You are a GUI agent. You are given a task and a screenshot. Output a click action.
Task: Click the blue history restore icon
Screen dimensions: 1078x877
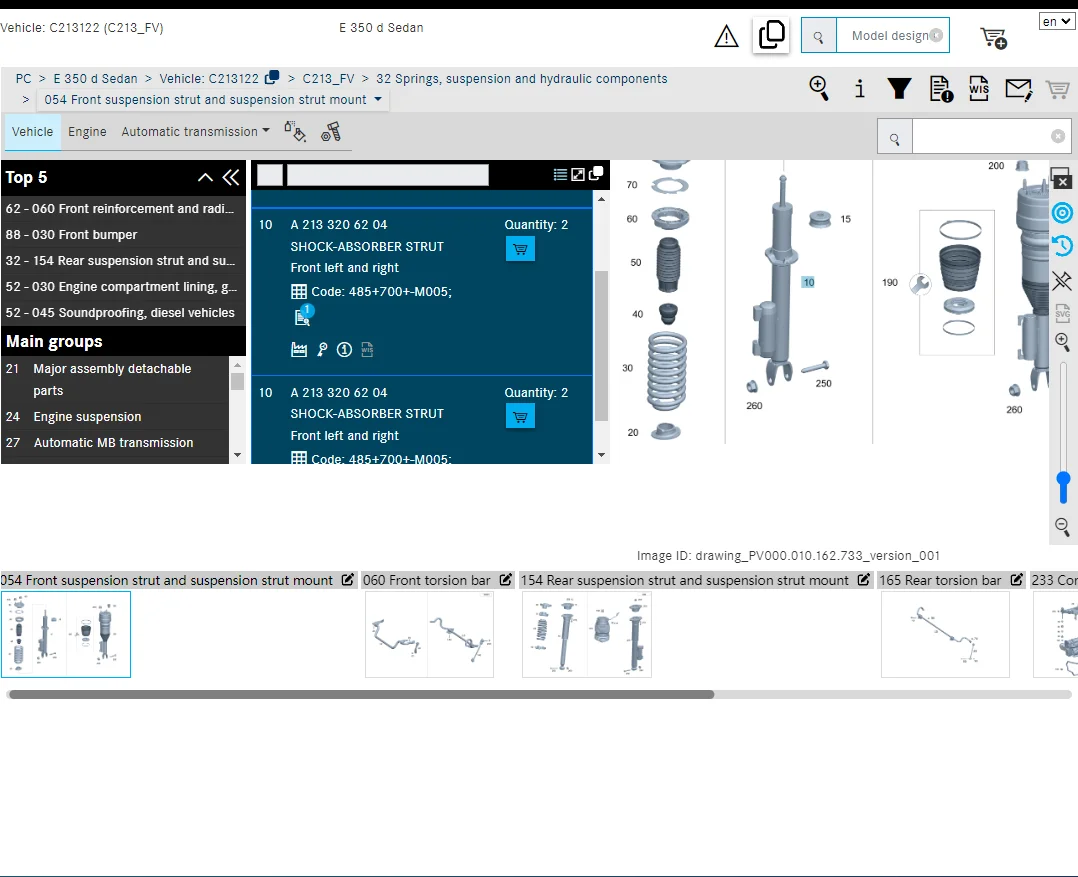click(x=1062, y=246)
